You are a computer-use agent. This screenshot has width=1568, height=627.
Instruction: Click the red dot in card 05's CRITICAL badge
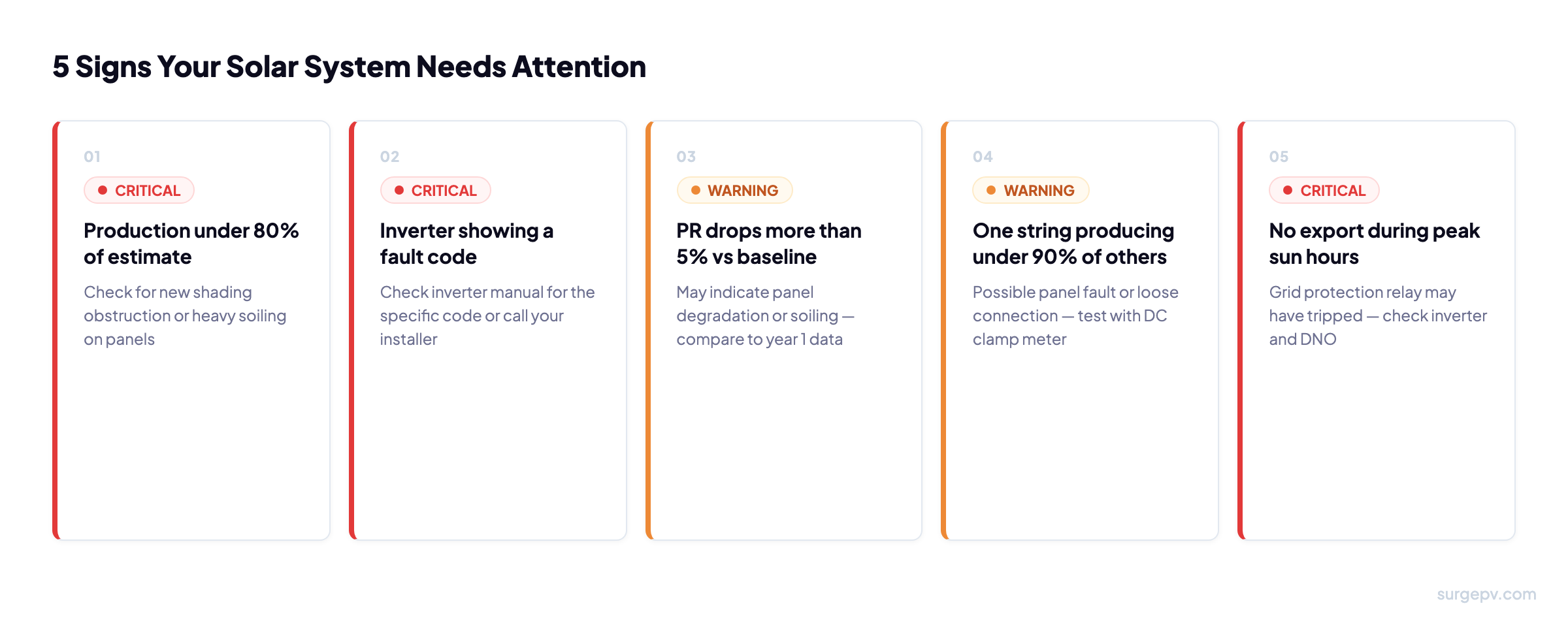[x=1288, y=190]
